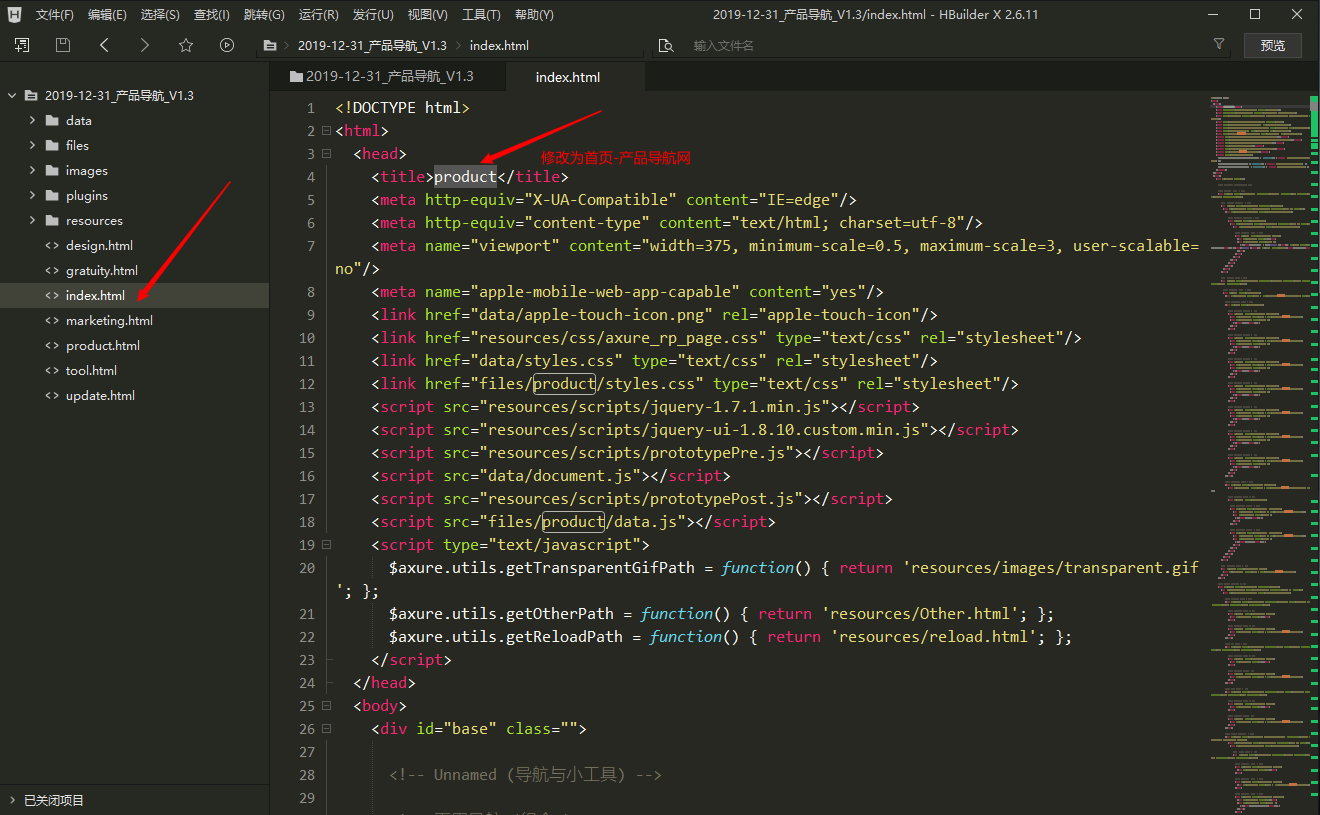Open gratuity.html in the project tree

(102, 271)
